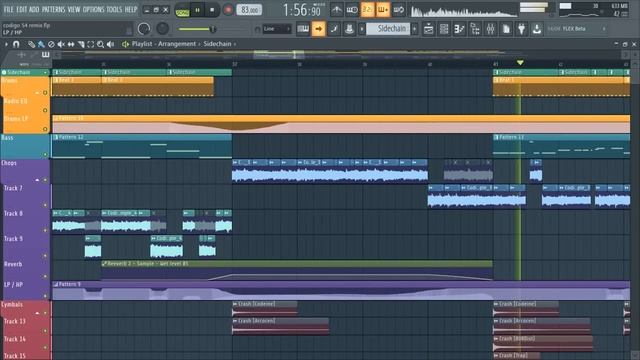This screenshot has height=360, width=640.
Task: Toggle the 3-2-1 countdown before recording
Action: click(x=367, y=9)
